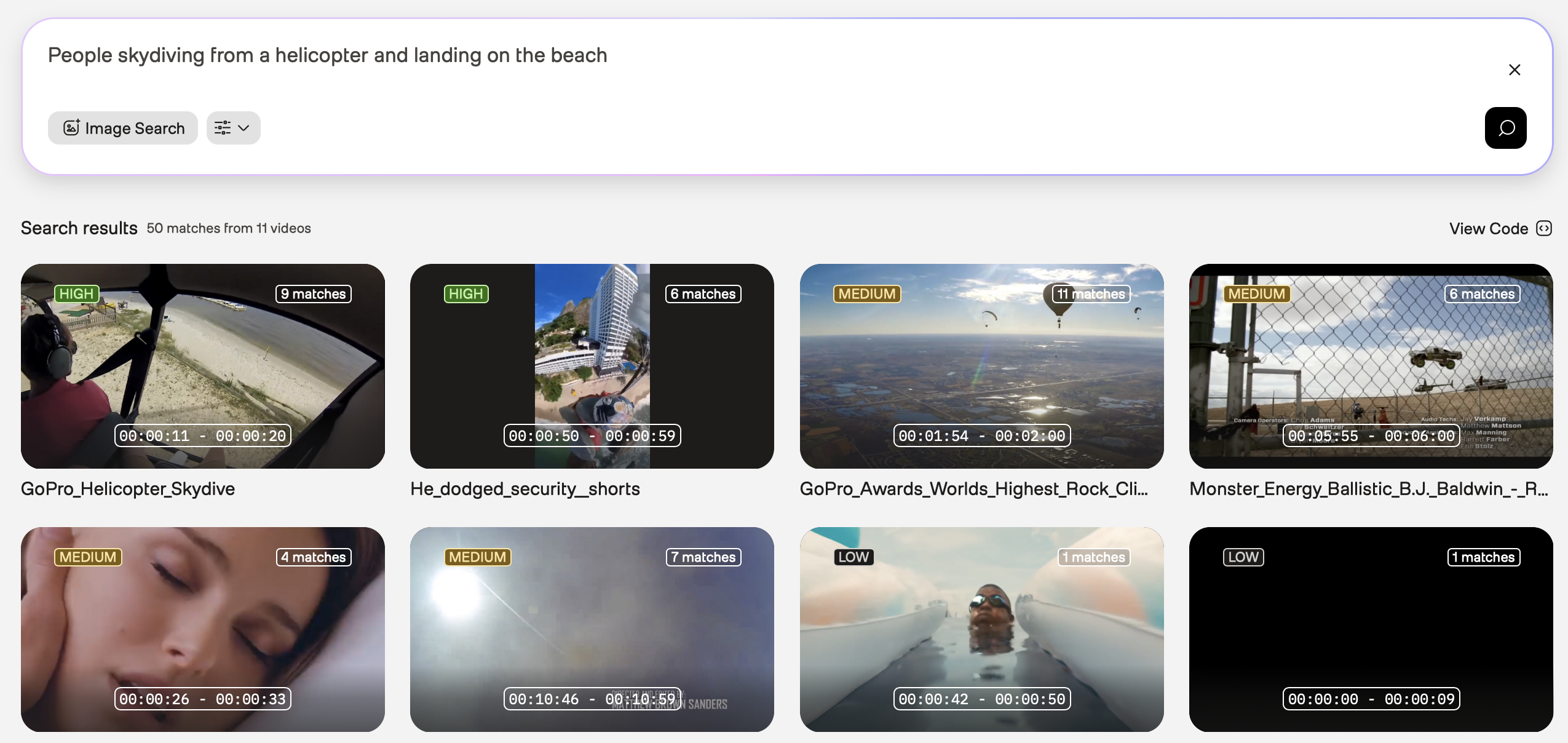The height and width of the screenshot is (743, 1568).
Task: Click timestamp 00:00:11 - 00:00:20 label
Action: 202,436
